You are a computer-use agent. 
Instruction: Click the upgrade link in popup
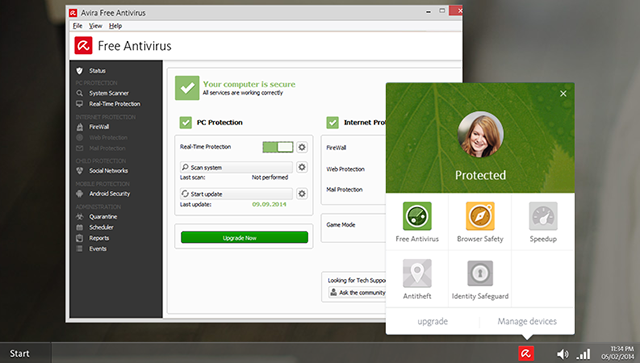point(433,321)
